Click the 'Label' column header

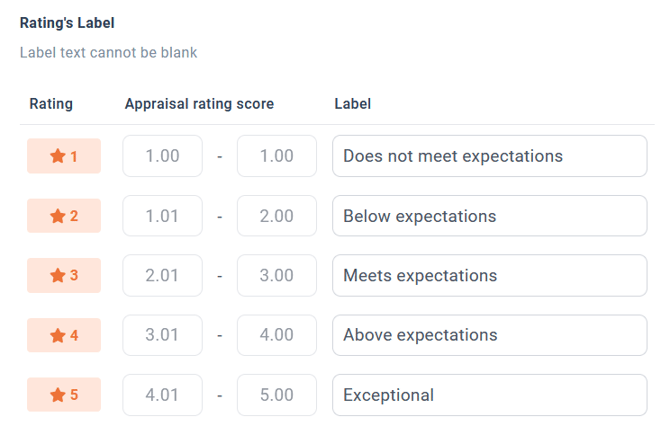coord(353,104)
